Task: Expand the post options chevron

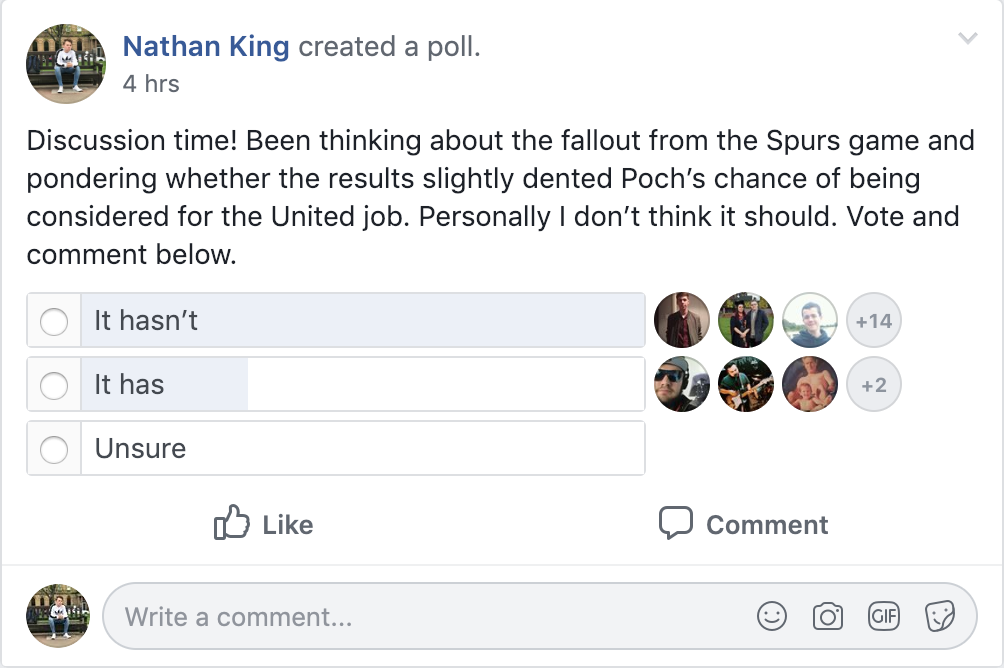Action: tap(966, 38)
